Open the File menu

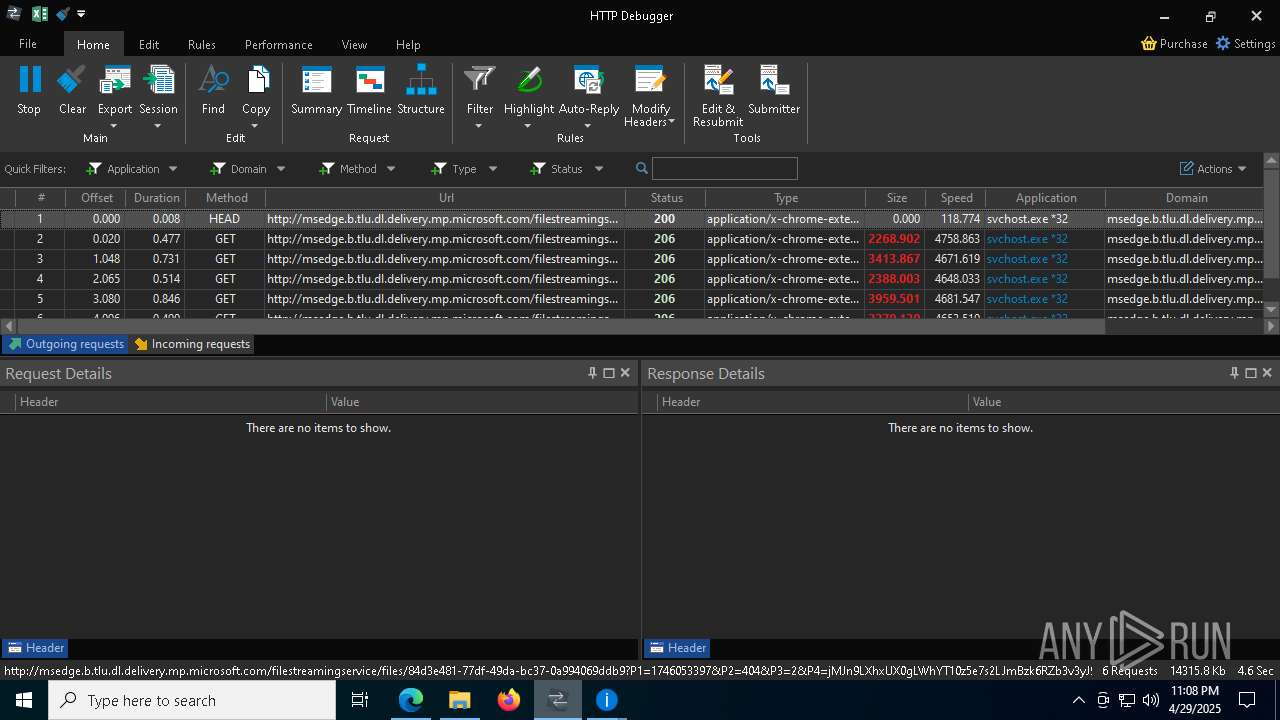pyautogui.click(x=28, y=44)
